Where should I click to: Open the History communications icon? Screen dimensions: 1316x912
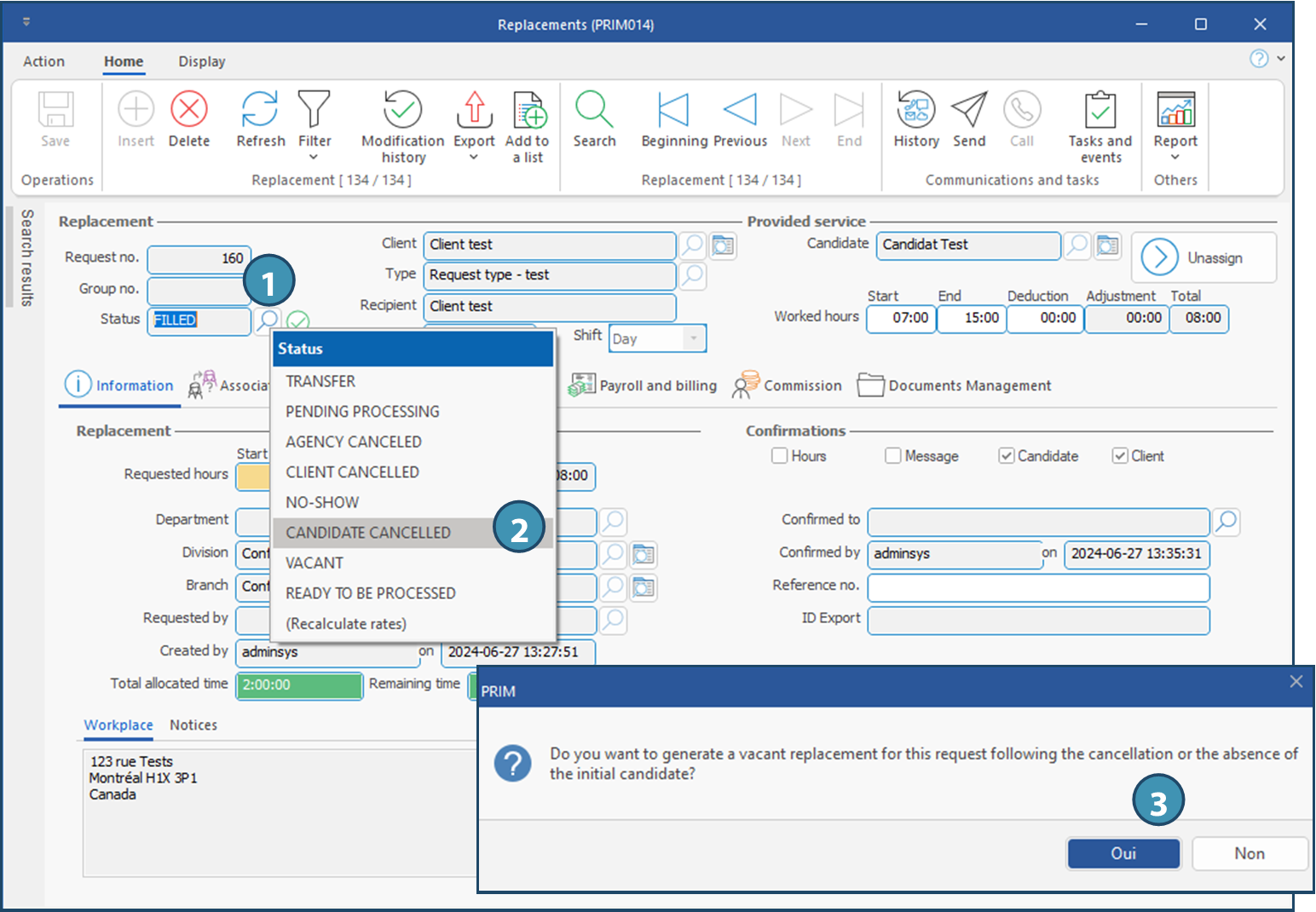coord(916,110)
